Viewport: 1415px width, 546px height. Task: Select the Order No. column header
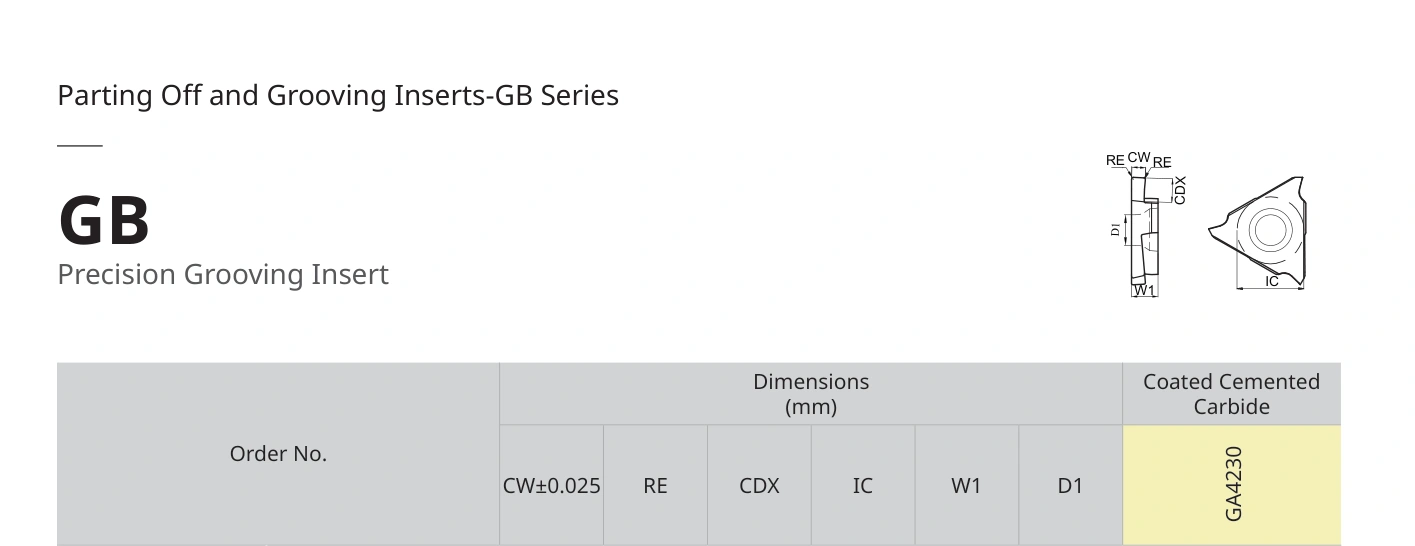pyautogui.click(x=278, y=454)
